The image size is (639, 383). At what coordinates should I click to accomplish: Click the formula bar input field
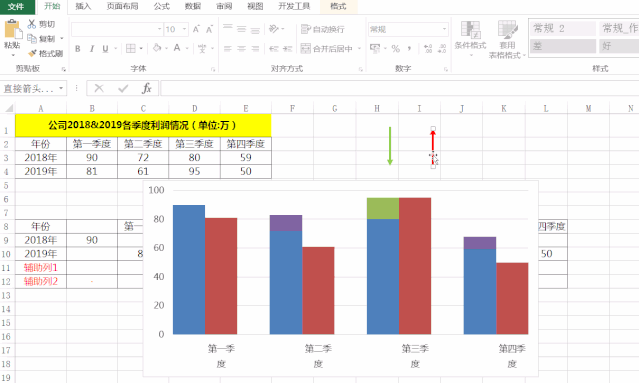tap(399, 88)
